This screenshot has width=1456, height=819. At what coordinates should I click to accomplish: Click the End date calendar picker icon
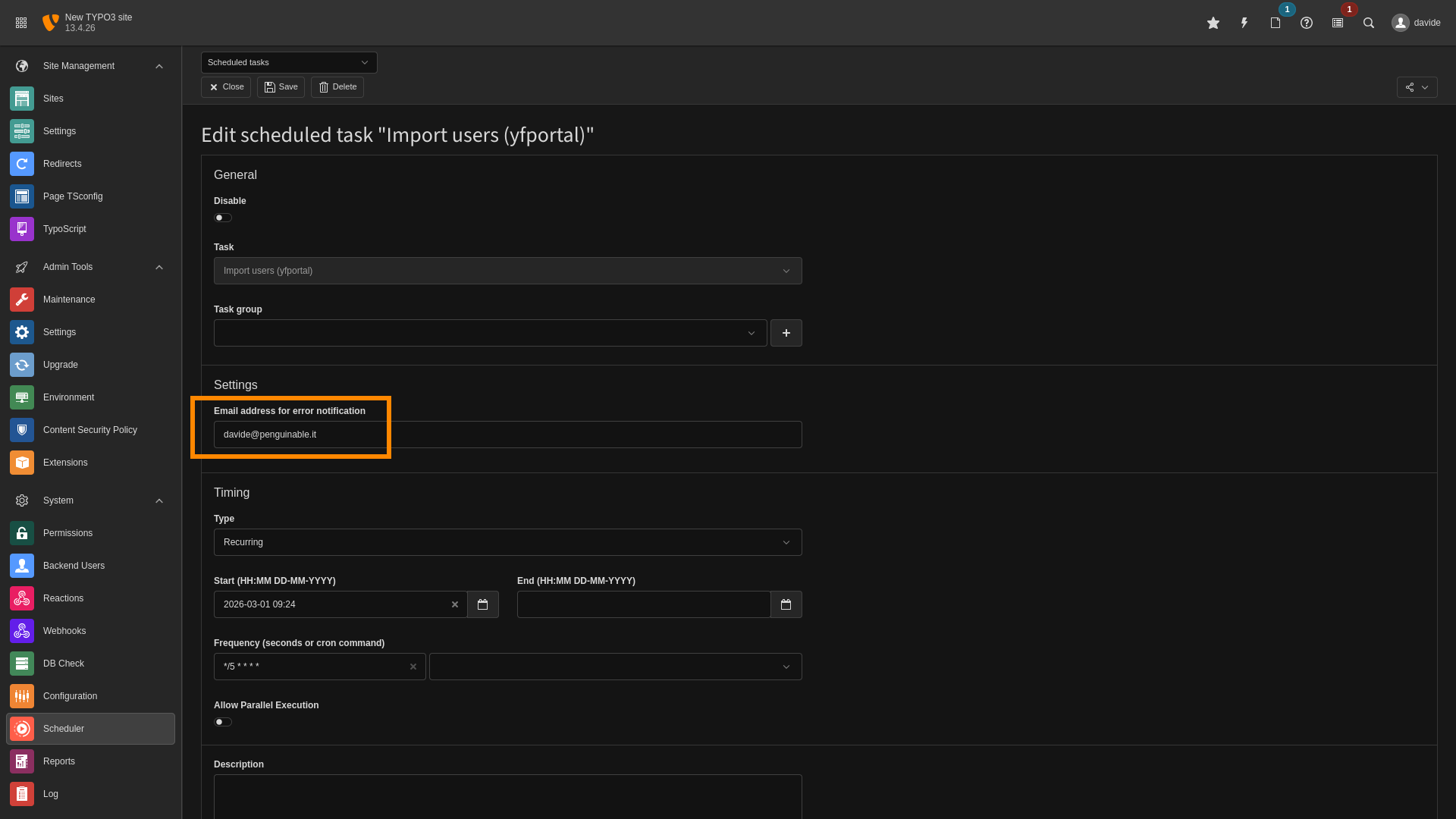pos(786,604)
